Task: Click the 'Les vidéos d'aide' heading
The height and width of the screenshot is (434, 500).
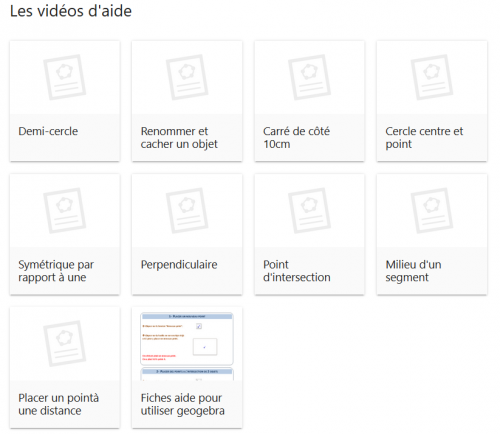Action: 71,11
